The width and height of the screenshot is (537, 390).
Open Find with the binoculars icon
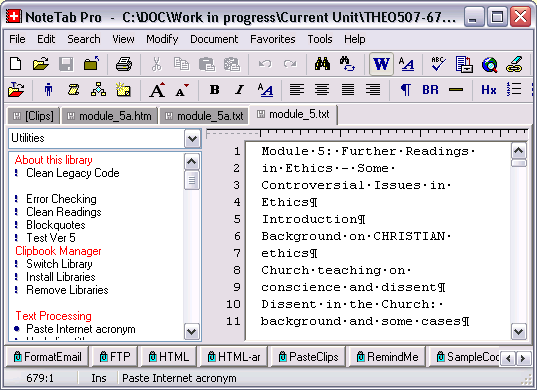click(322, 64)
